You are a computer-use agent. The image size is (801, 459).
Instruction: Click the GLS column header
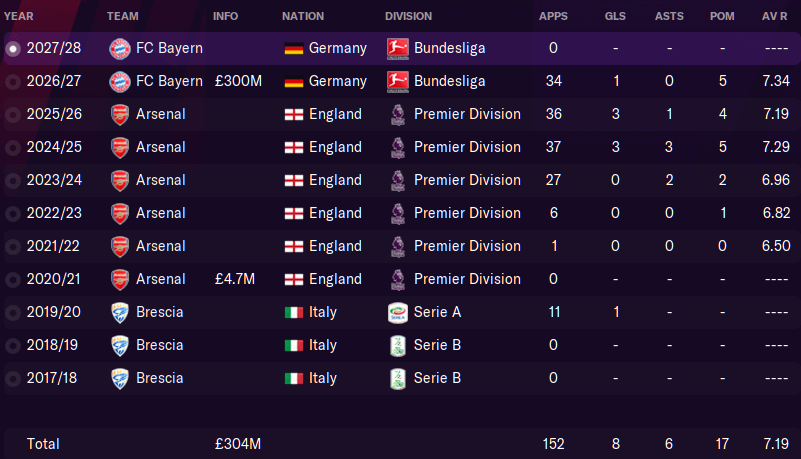coord(615,16)
